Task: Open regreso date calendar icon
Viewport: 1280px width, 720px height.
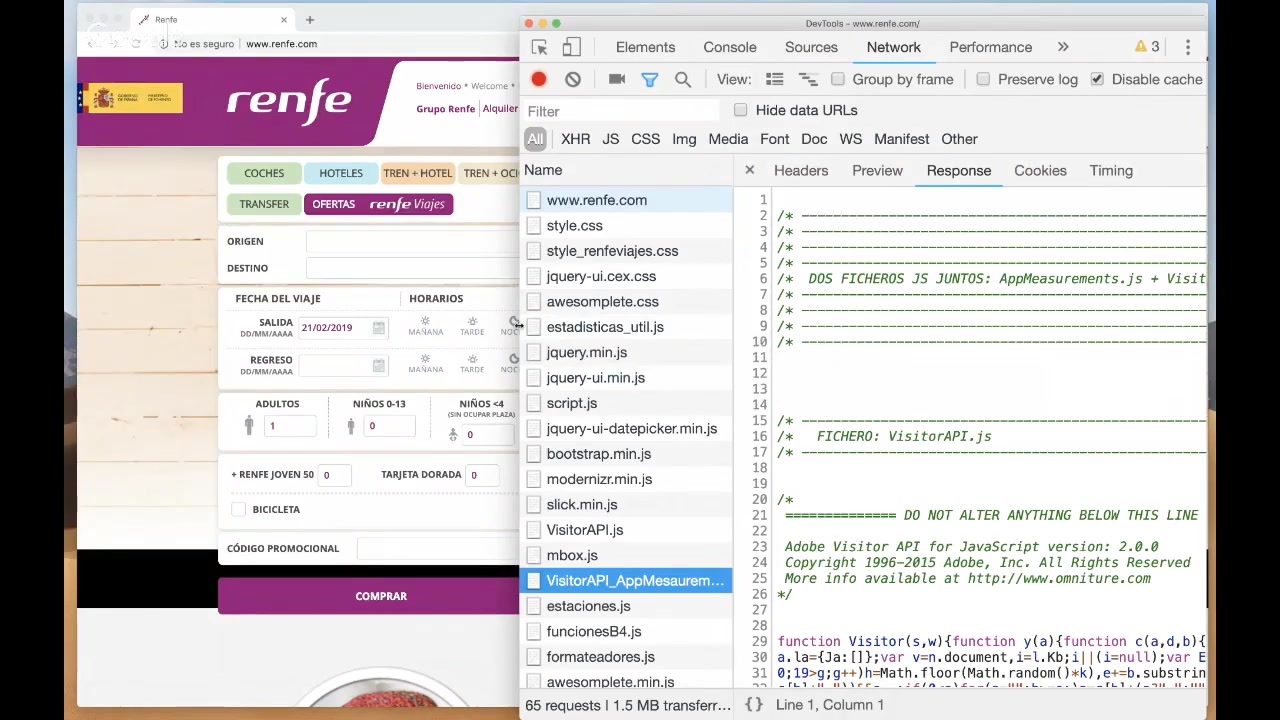Action: tap(379, 366)
